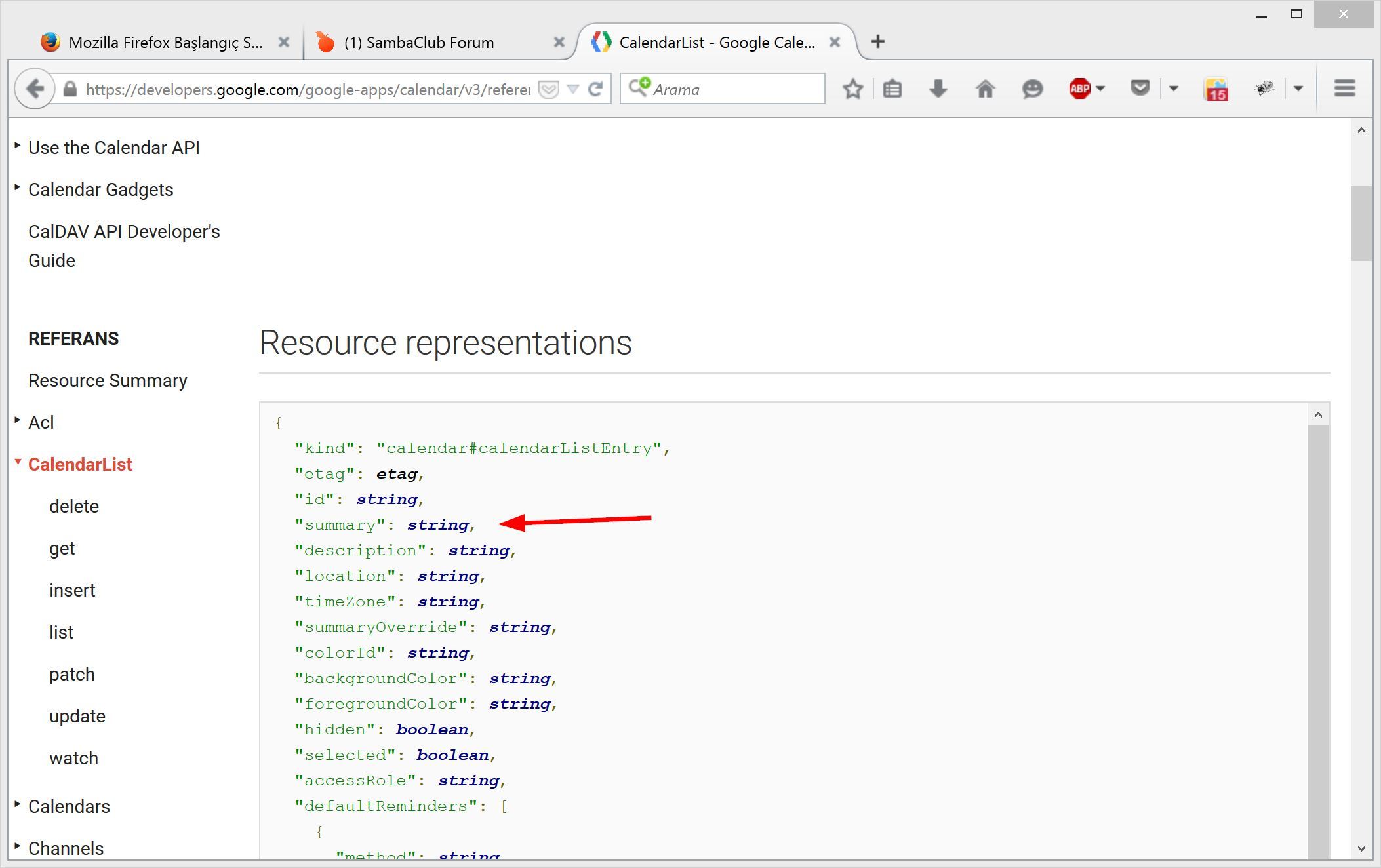1381x868 pixels.
Task: Reload the page with refresh icon
Action: [595, 89]
